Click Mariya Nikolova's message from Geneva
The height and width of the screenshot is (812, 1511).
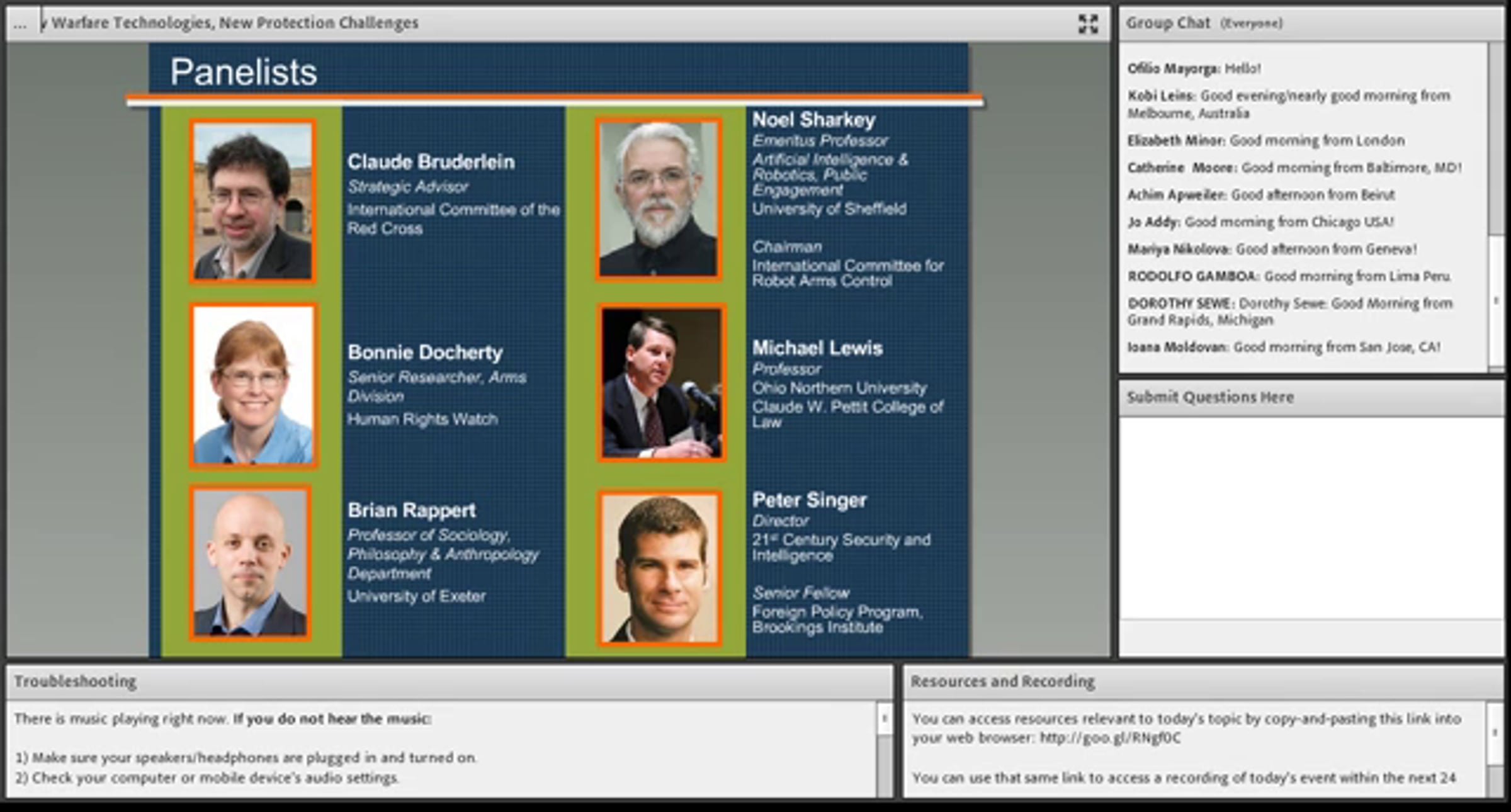coord(1272,249)
